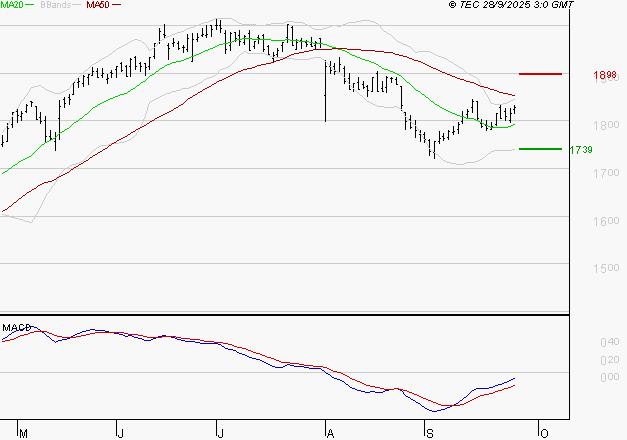
Task: Click the O month marker on time axis
Action: (x=544, y=433)
